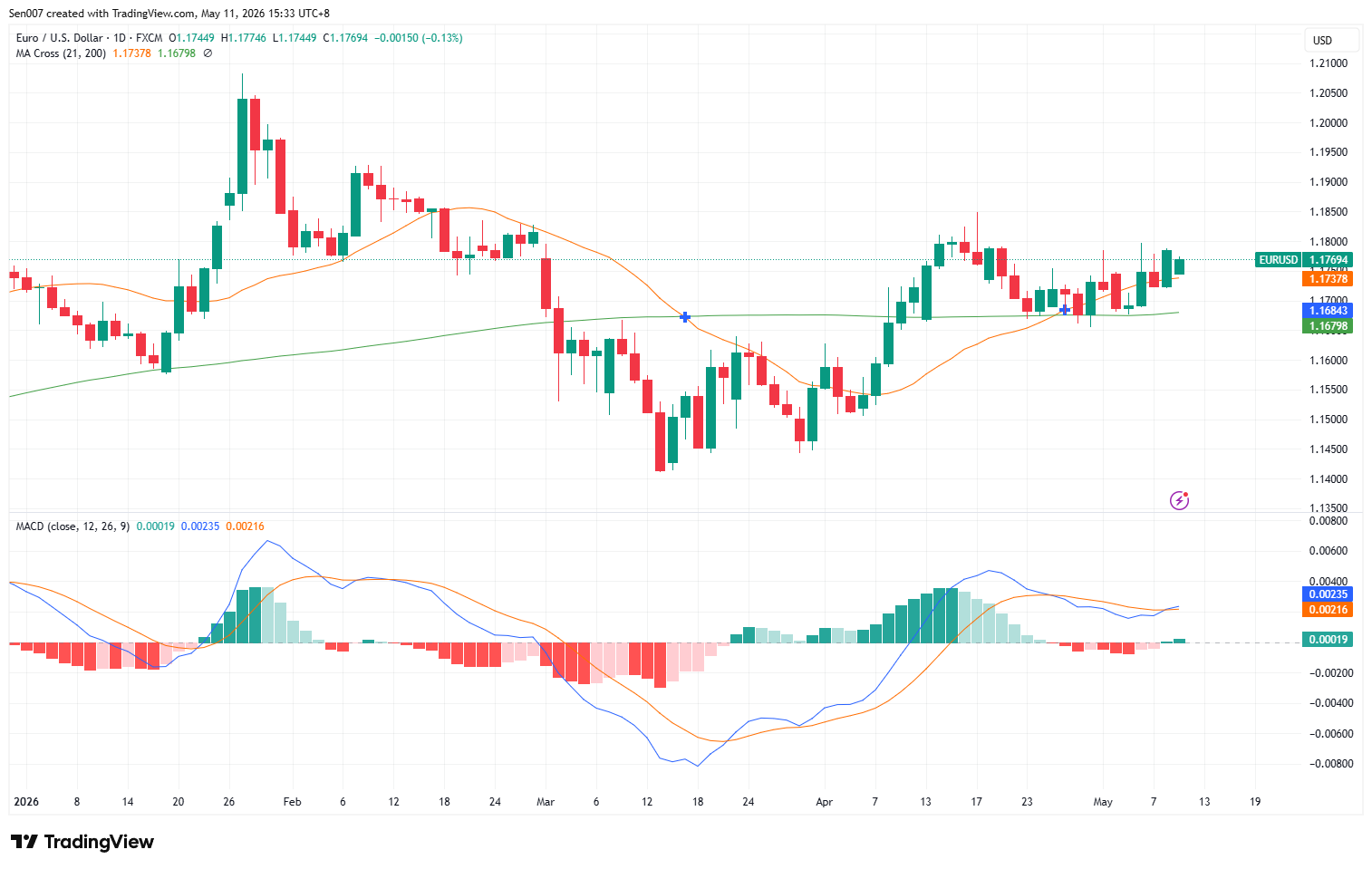Click the 2026 label on the time axis
This screenshot has height=869, width=1372.
26,802
